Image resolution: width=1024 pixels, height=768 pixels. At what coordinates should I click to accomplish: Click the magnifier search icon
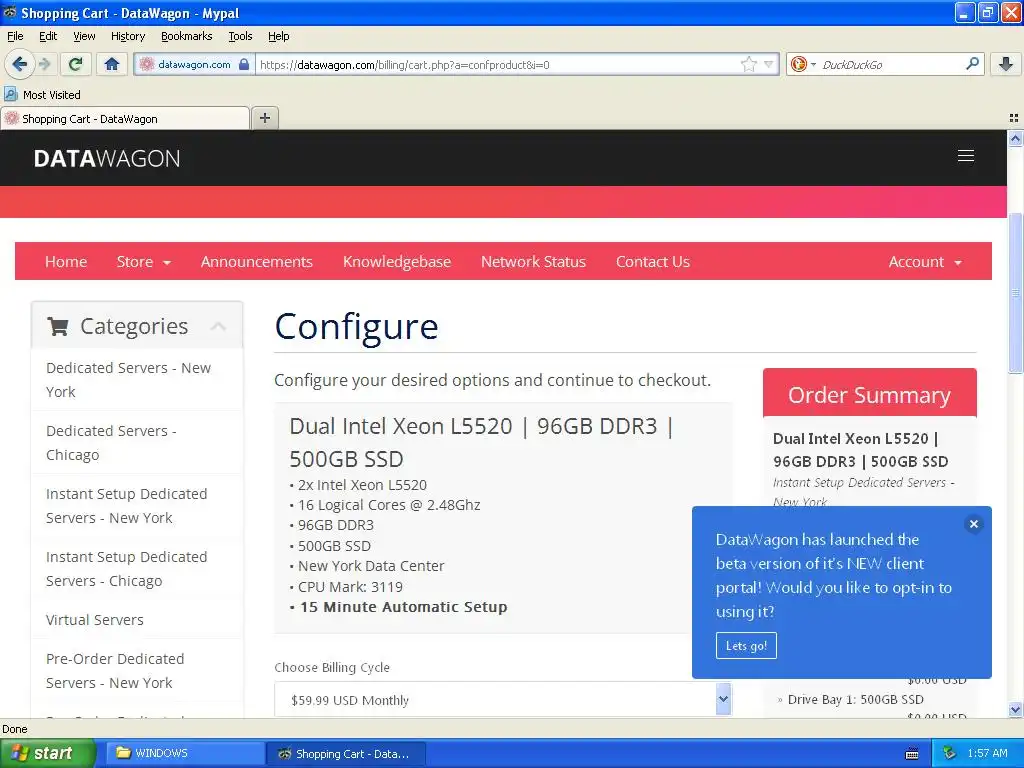pos(972,63)
